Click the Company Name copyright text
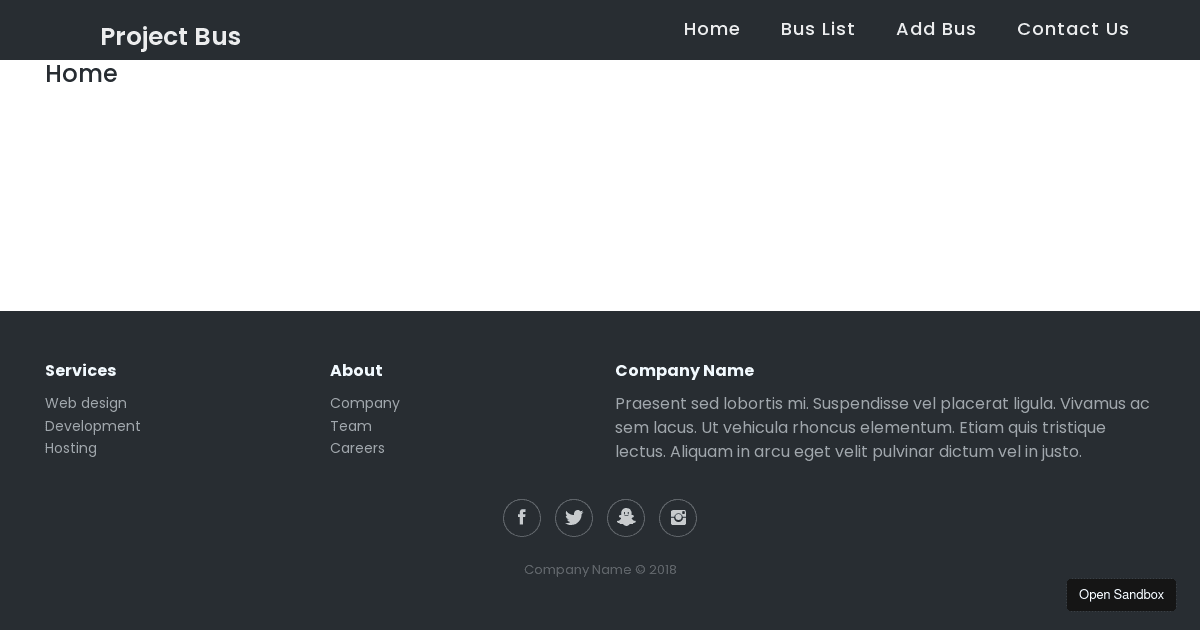This screenshot has width=1200, height=630. (x=600, y=570)
